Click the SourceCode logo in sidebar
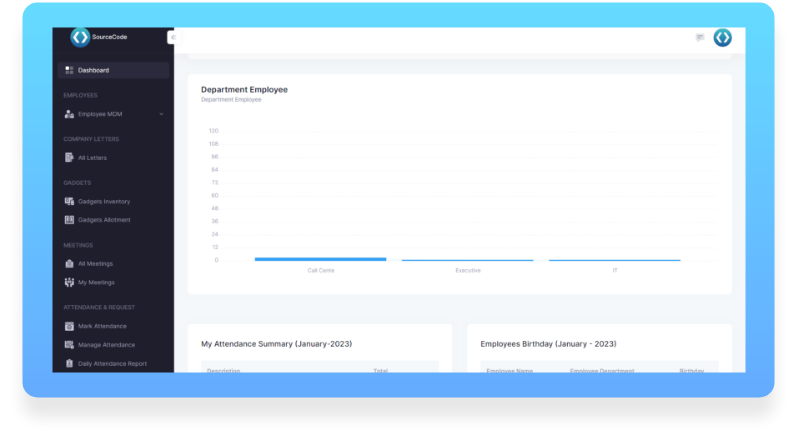Viewport: 797px width, 440px height. pos(80,37)
